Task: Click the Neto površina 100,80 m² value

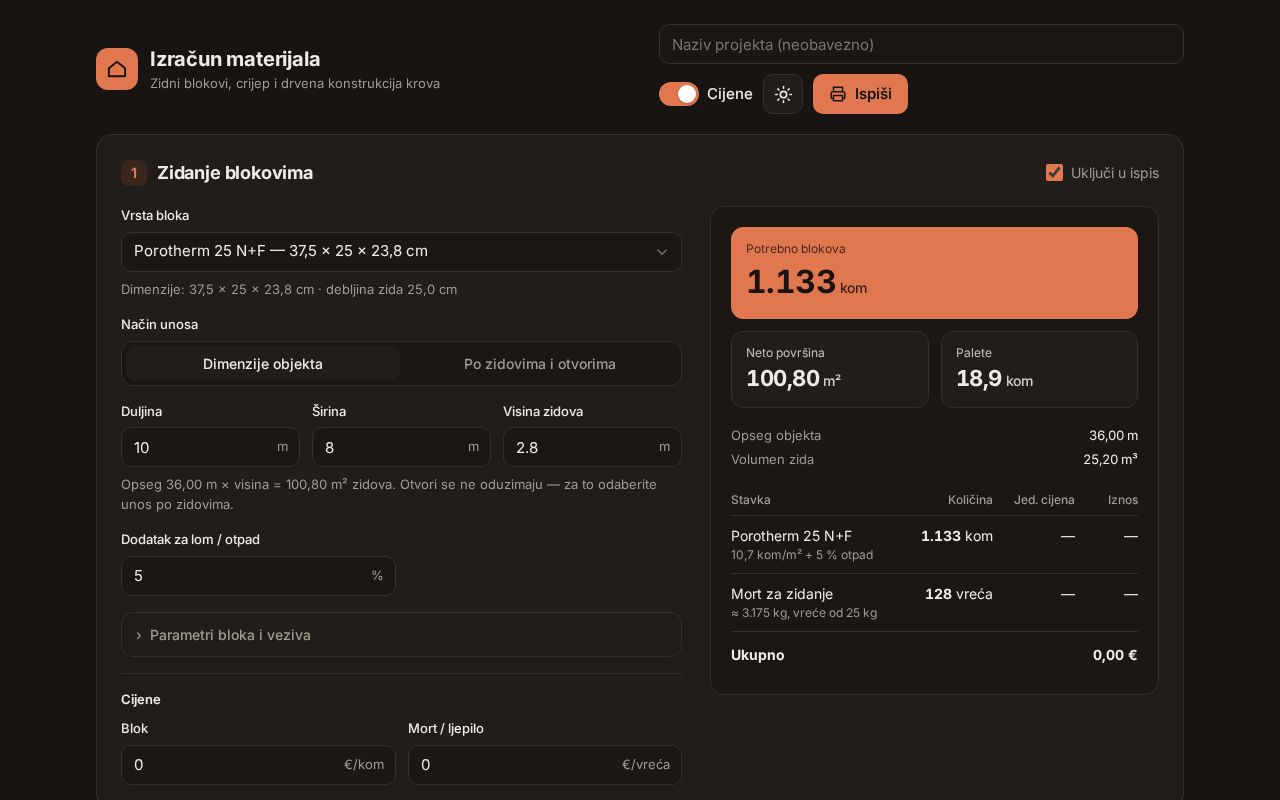Action: point(793,379)
